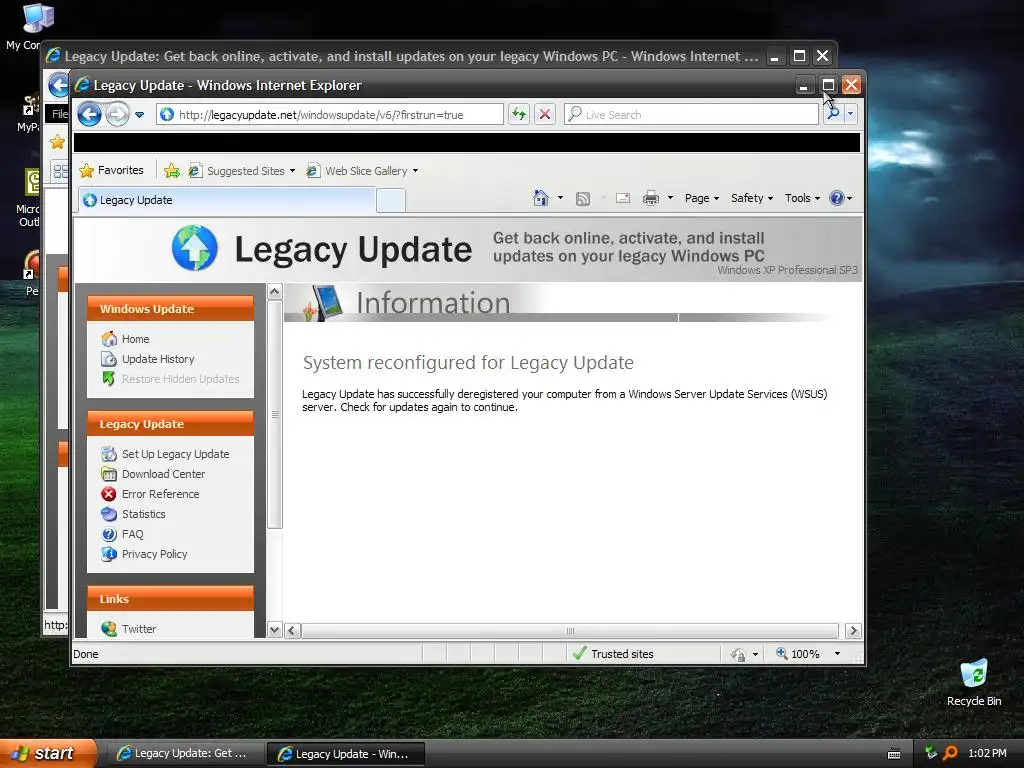Click the Read Mail icon
Screen dimensions: 1024x768
pos(623,198)
